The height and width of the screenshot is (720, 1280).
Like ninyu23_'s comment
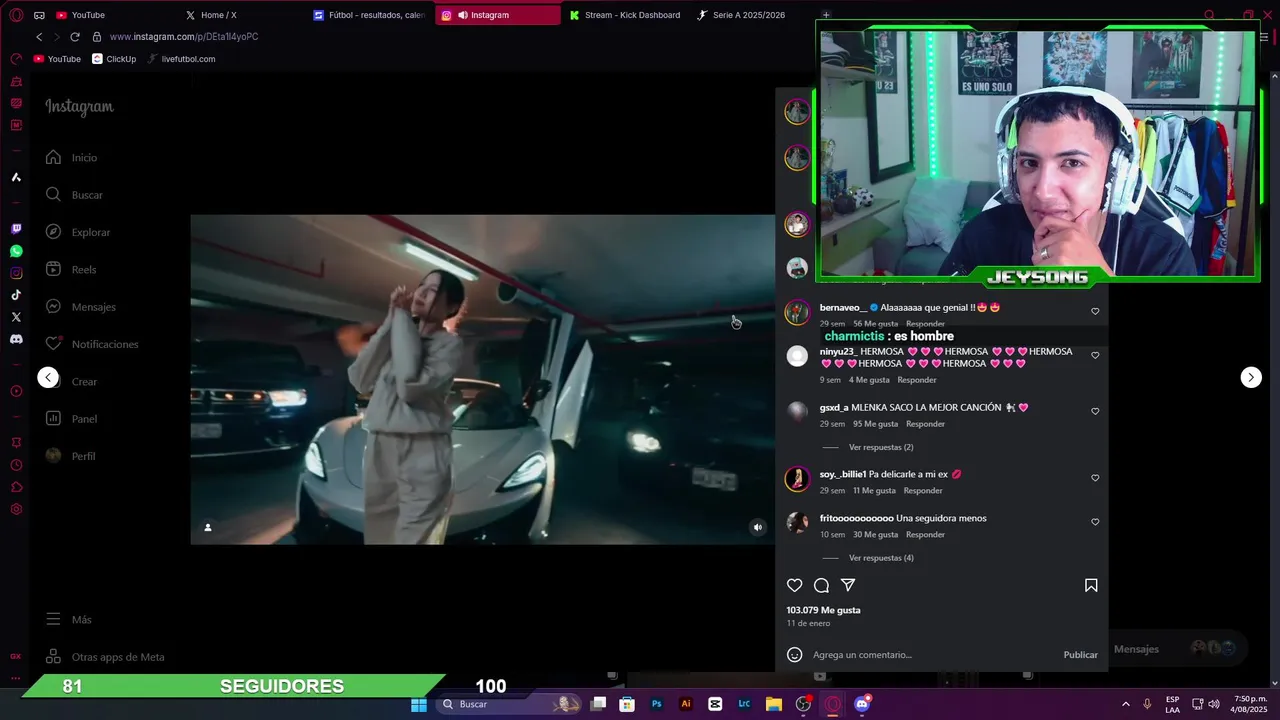pos(1095,355)
